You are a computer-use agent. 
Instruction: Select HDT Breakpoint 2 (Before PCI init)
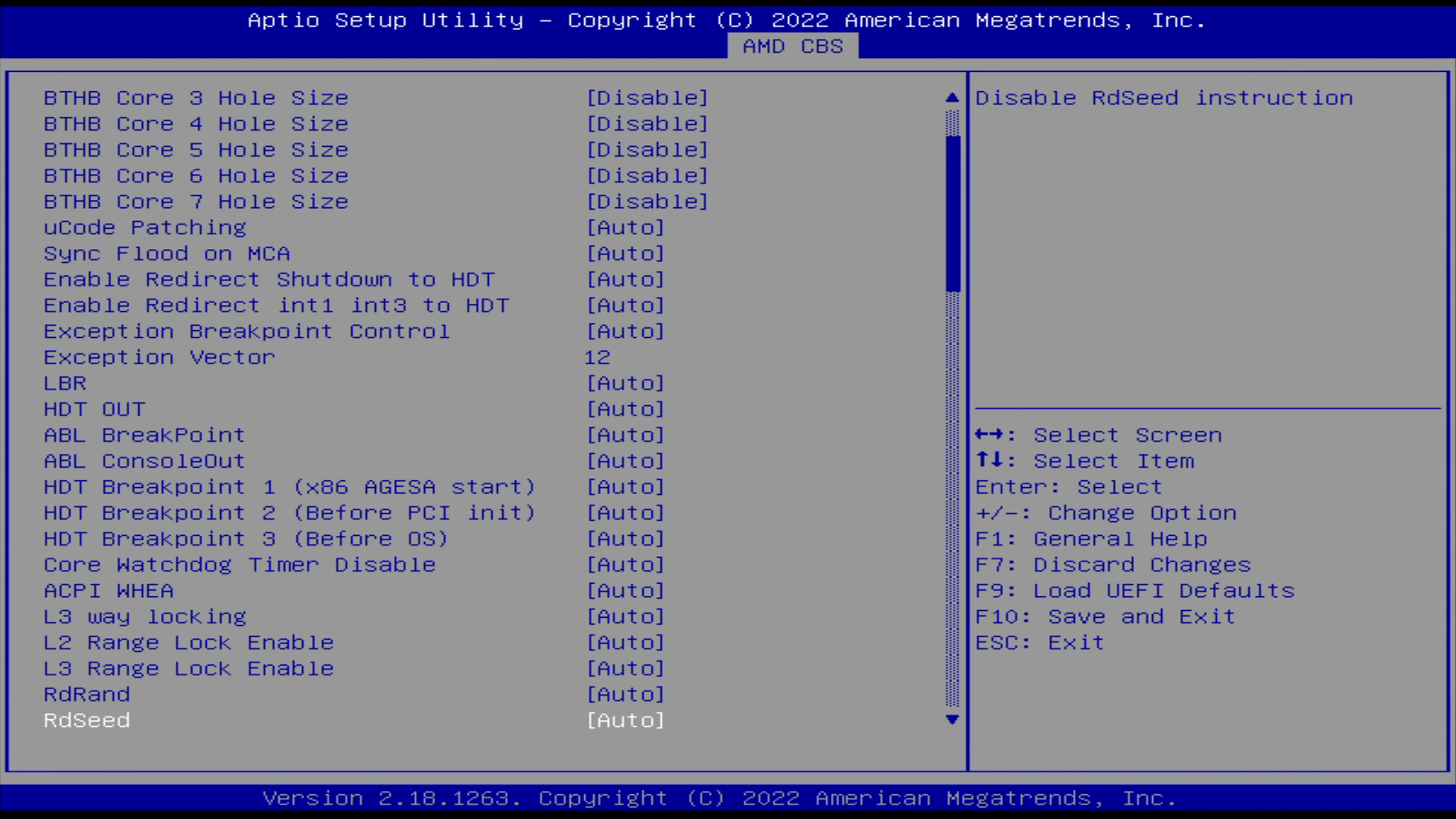(290, 513)
